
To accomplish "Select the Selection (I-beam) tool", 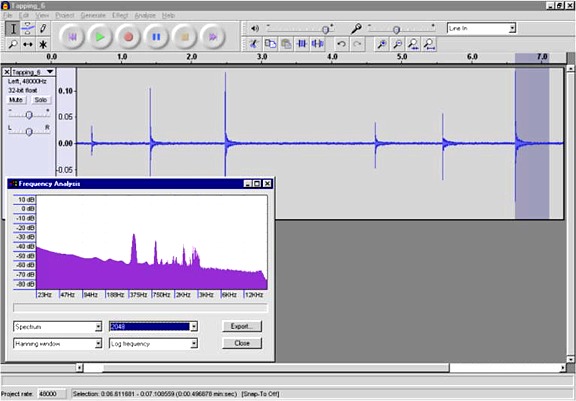I will coord(13,29).
